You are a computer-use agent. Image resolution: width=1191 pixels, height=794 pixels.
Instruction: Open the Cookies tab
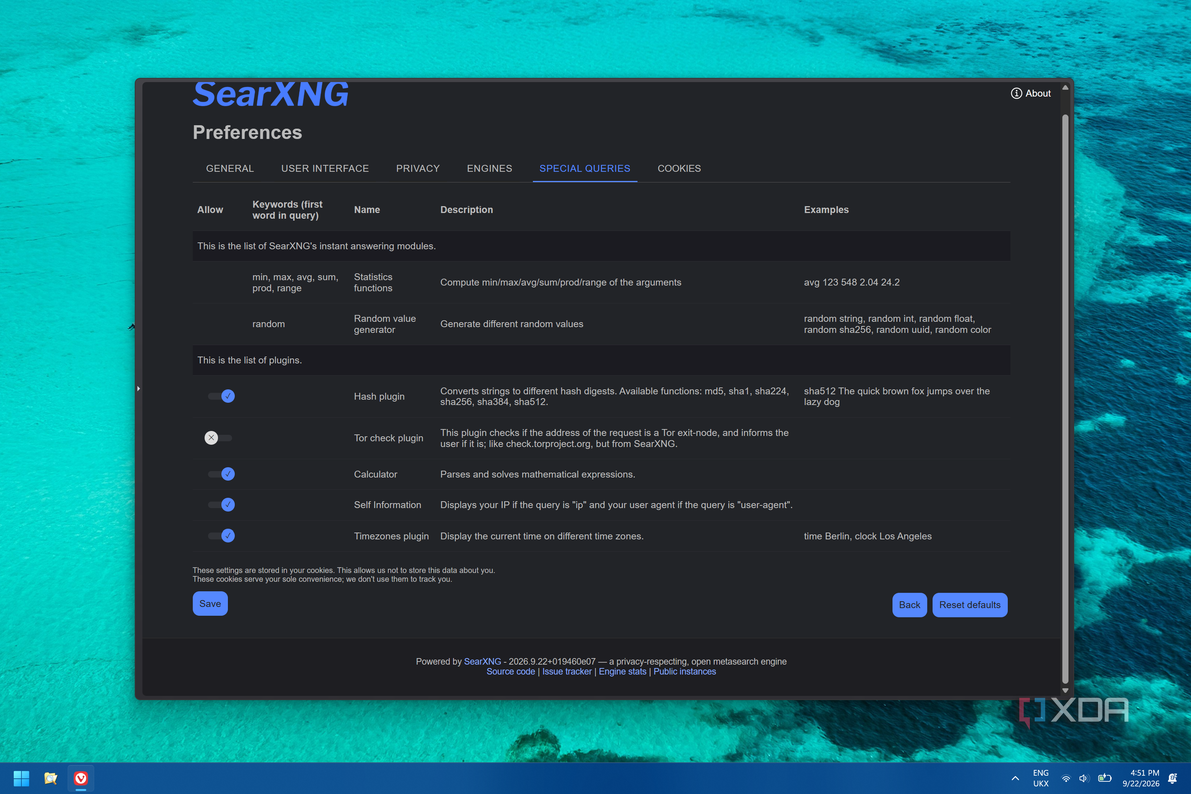coord(679,169)
